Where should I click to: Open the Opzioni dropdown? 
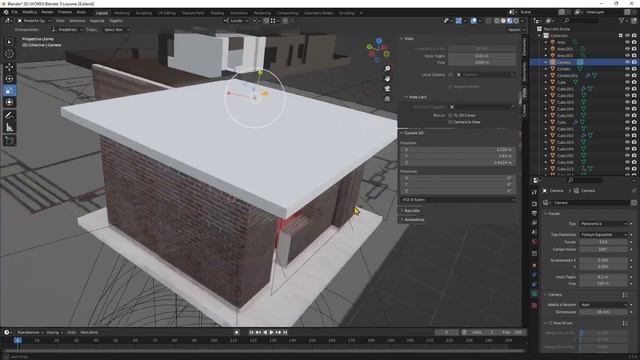tap(515, 30)
